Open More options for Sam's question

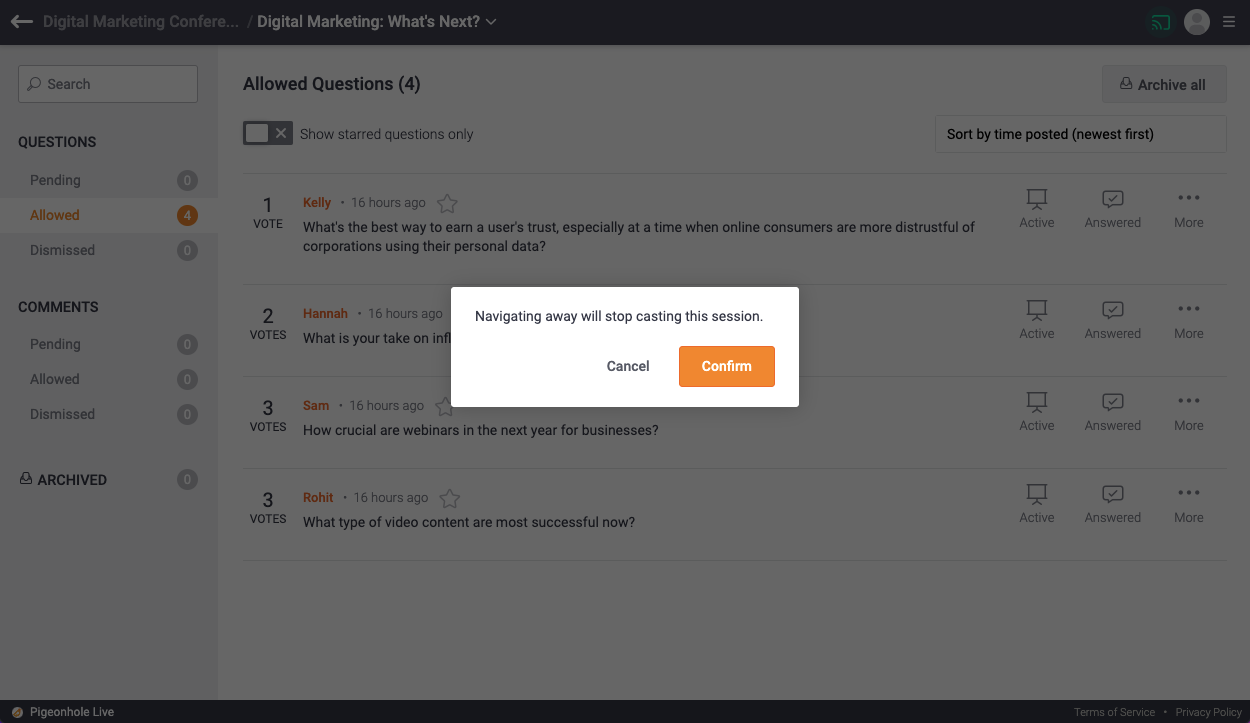click(1188, 411)
